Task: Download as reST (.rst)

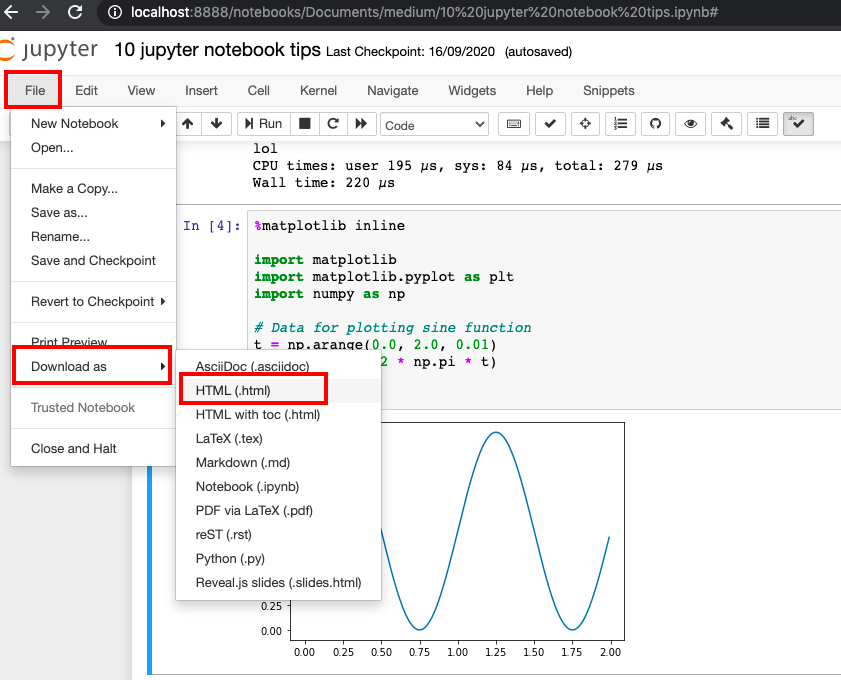Action: [278, 535]
